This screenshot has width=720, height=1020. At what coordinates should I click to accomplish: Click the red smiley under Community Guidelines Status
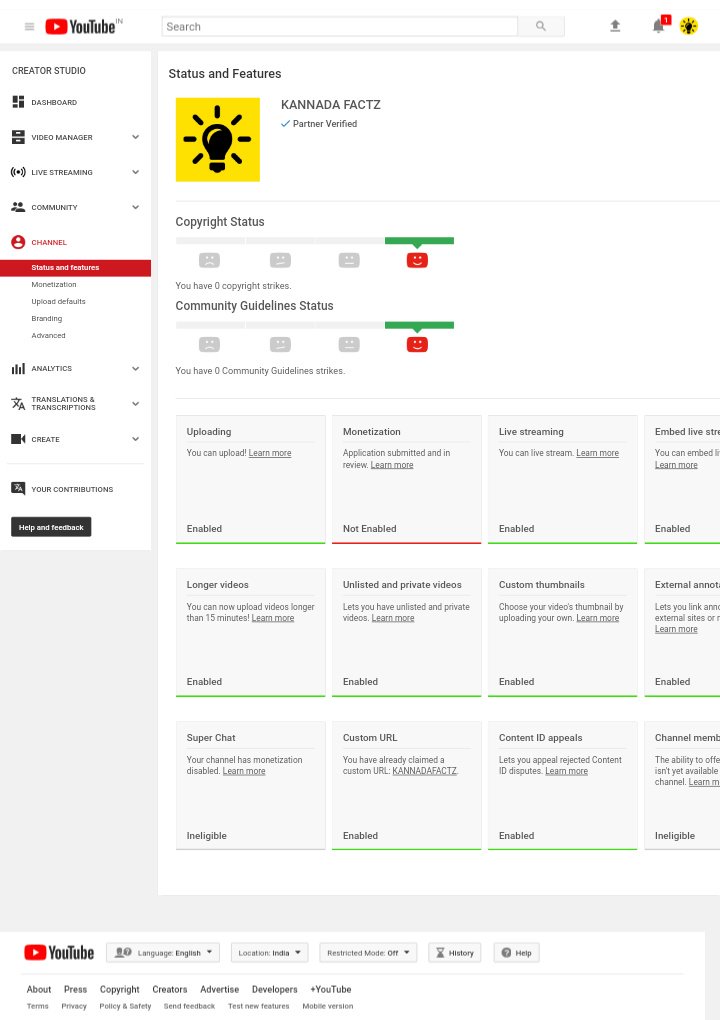[417, 344]
